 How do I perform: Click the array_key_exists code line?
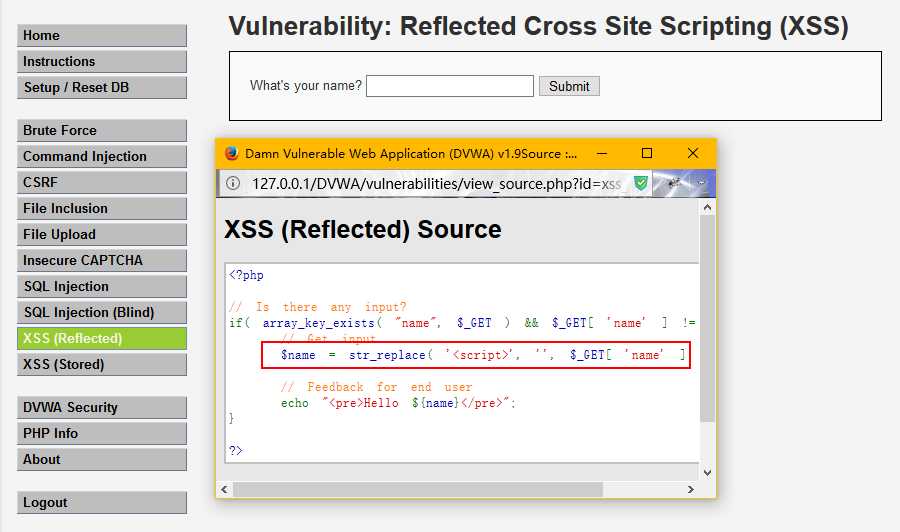pyautogui.click(x=462, y=323)
